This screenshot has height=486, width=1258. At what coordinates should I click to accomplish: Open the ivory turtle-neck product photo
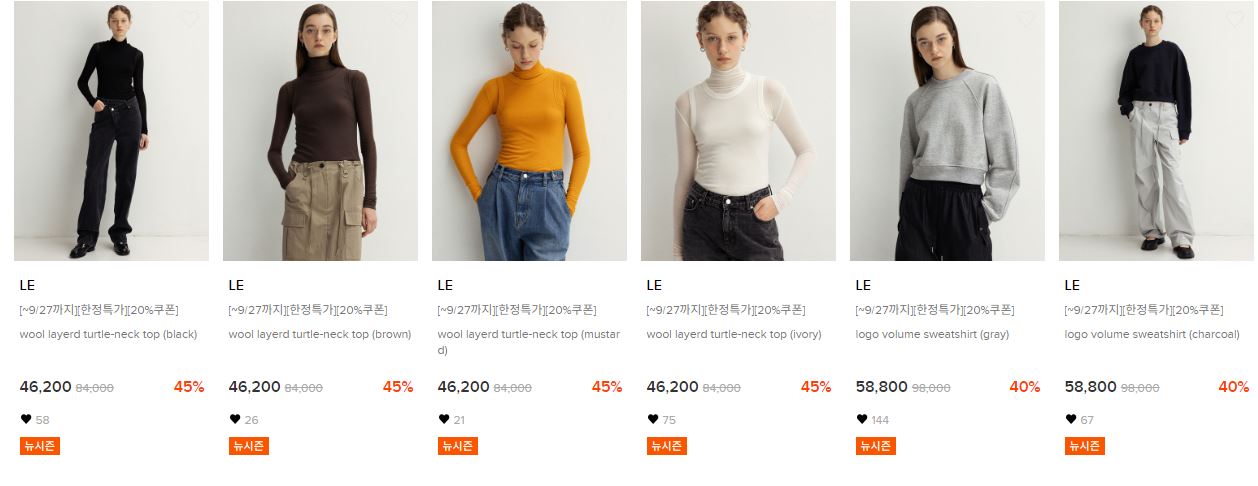[738, 131]
